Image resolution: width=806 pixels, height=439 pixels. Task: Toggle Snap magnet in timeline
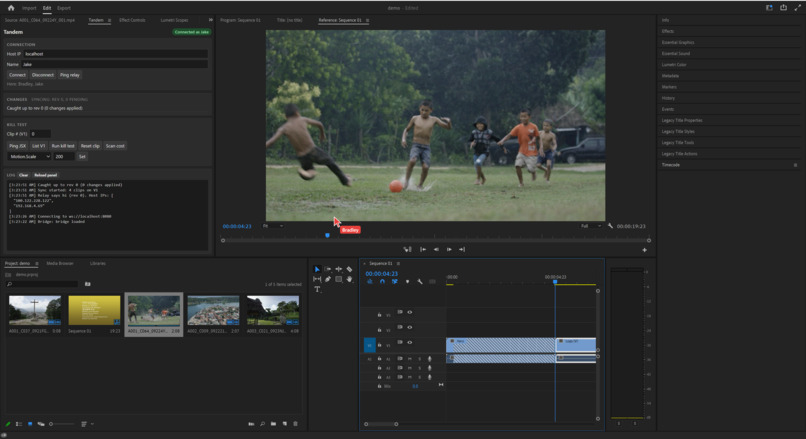[382, 282]
